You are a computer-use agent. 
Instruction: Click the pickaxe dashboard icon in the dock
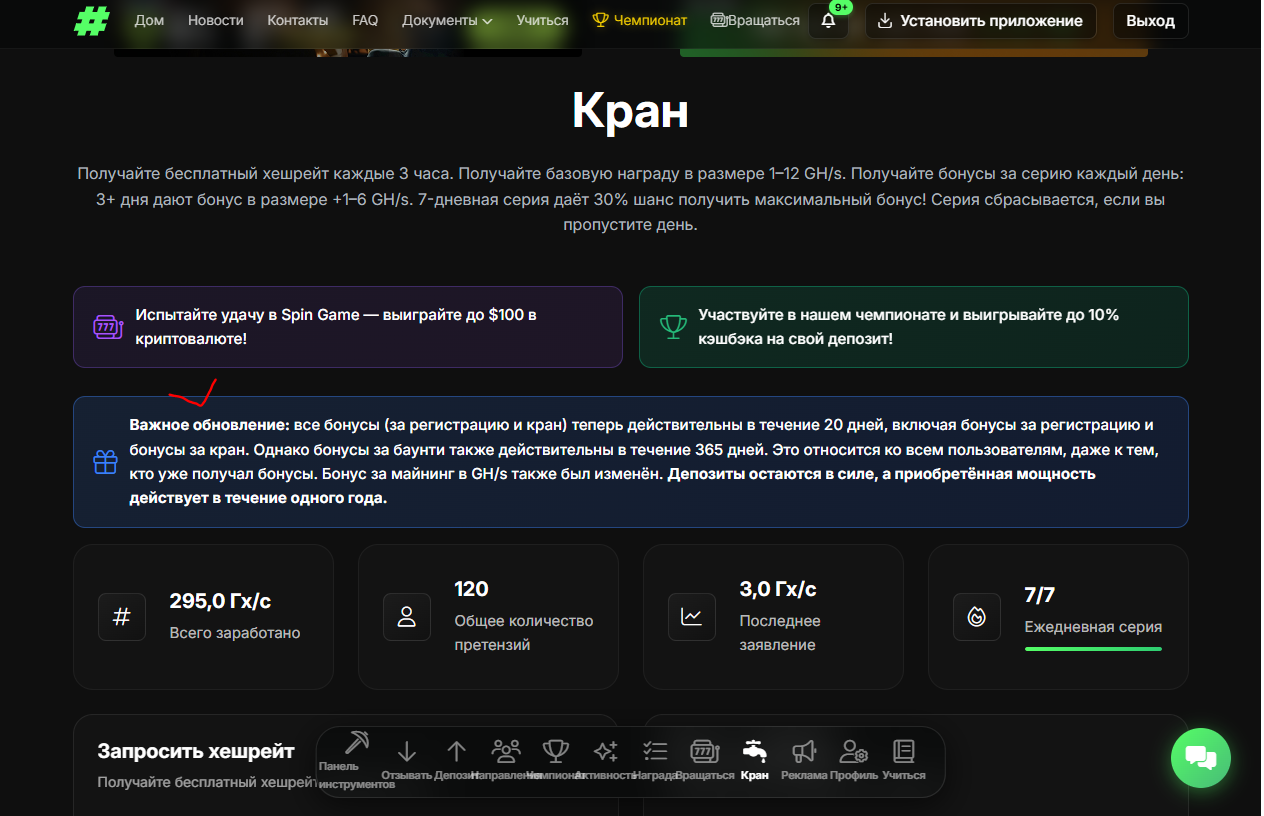357,745
